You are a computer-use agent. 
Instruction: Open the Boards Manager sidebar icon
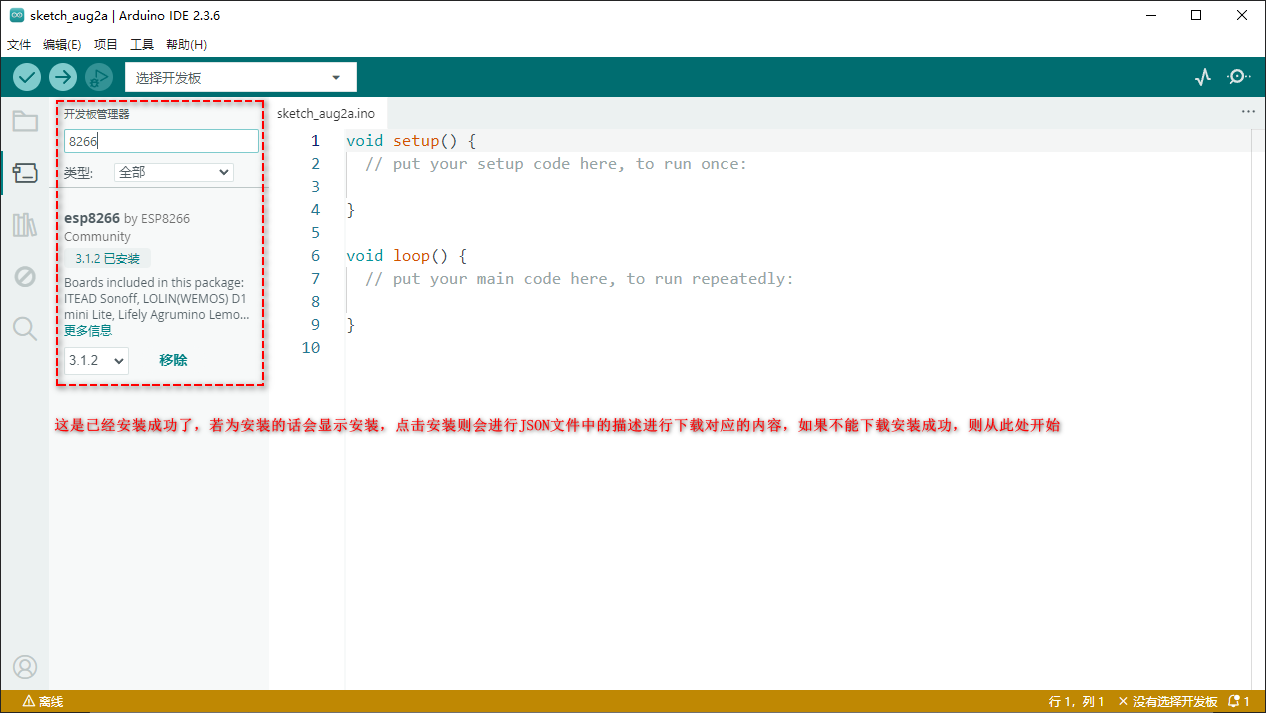[25, 174]
